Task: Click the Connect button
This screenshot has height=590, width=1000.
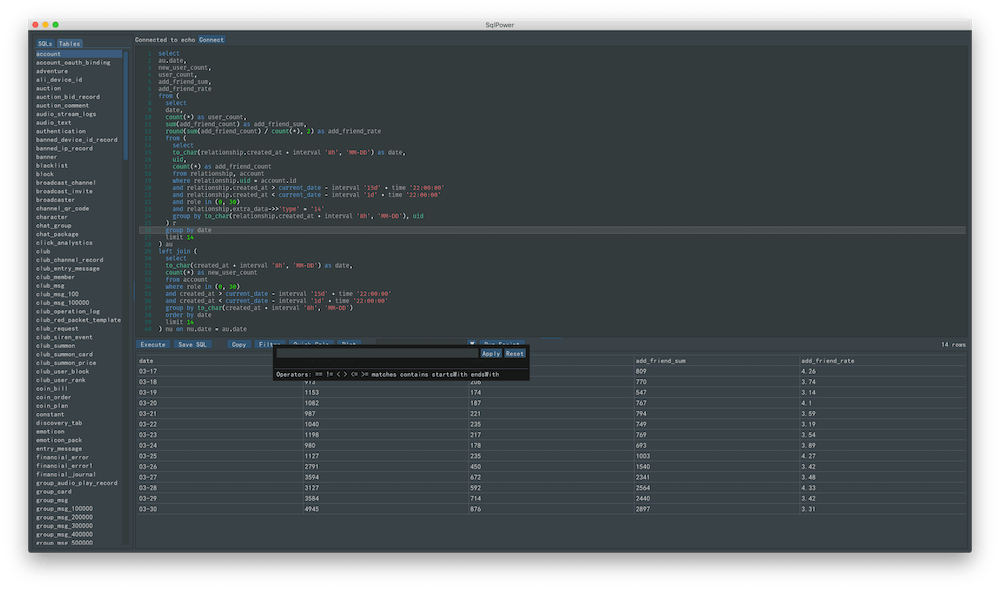Action: pos(212,40)
